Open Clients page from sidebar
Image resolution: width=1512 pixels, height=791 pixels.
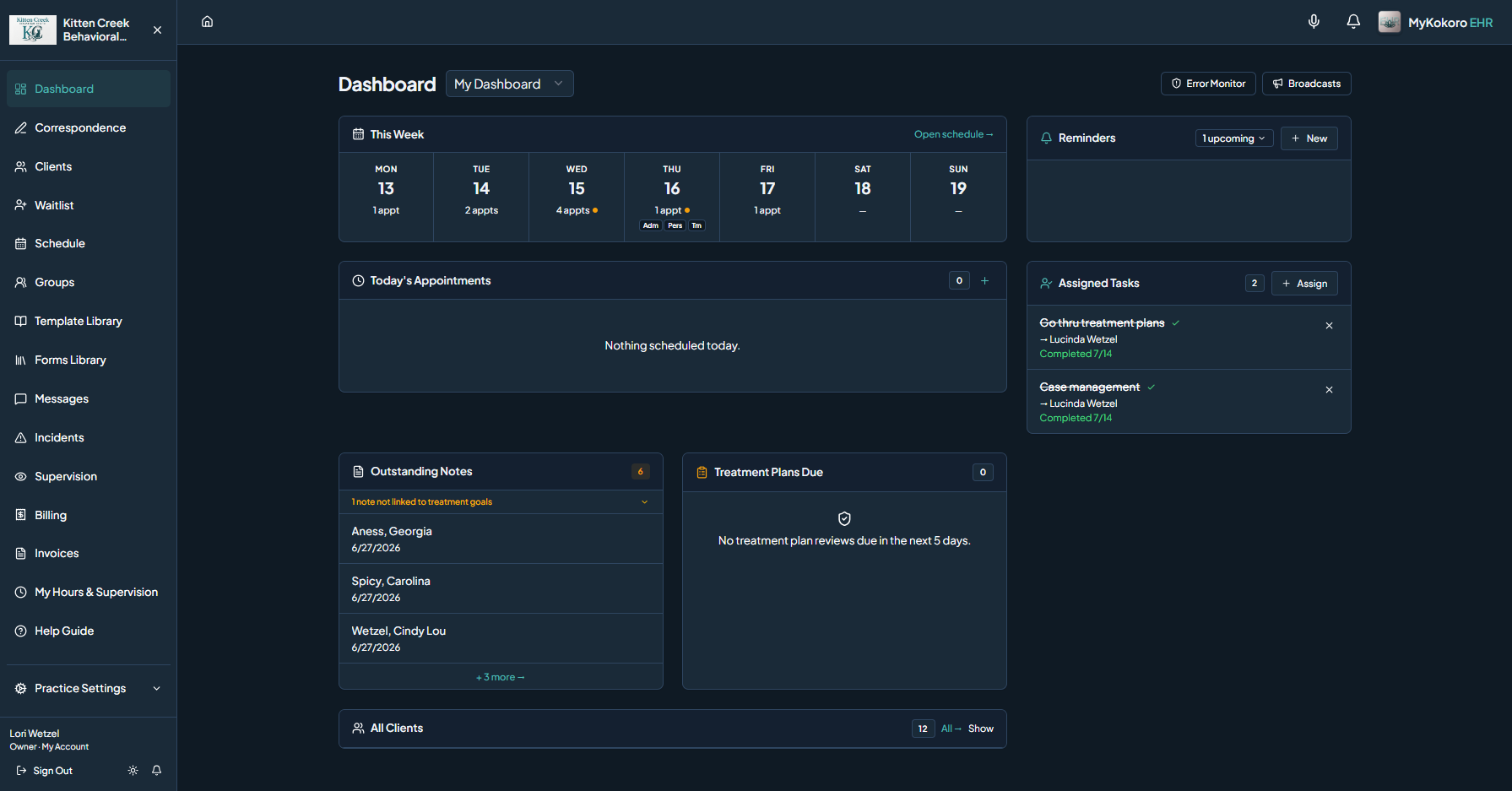pos(89,166)
